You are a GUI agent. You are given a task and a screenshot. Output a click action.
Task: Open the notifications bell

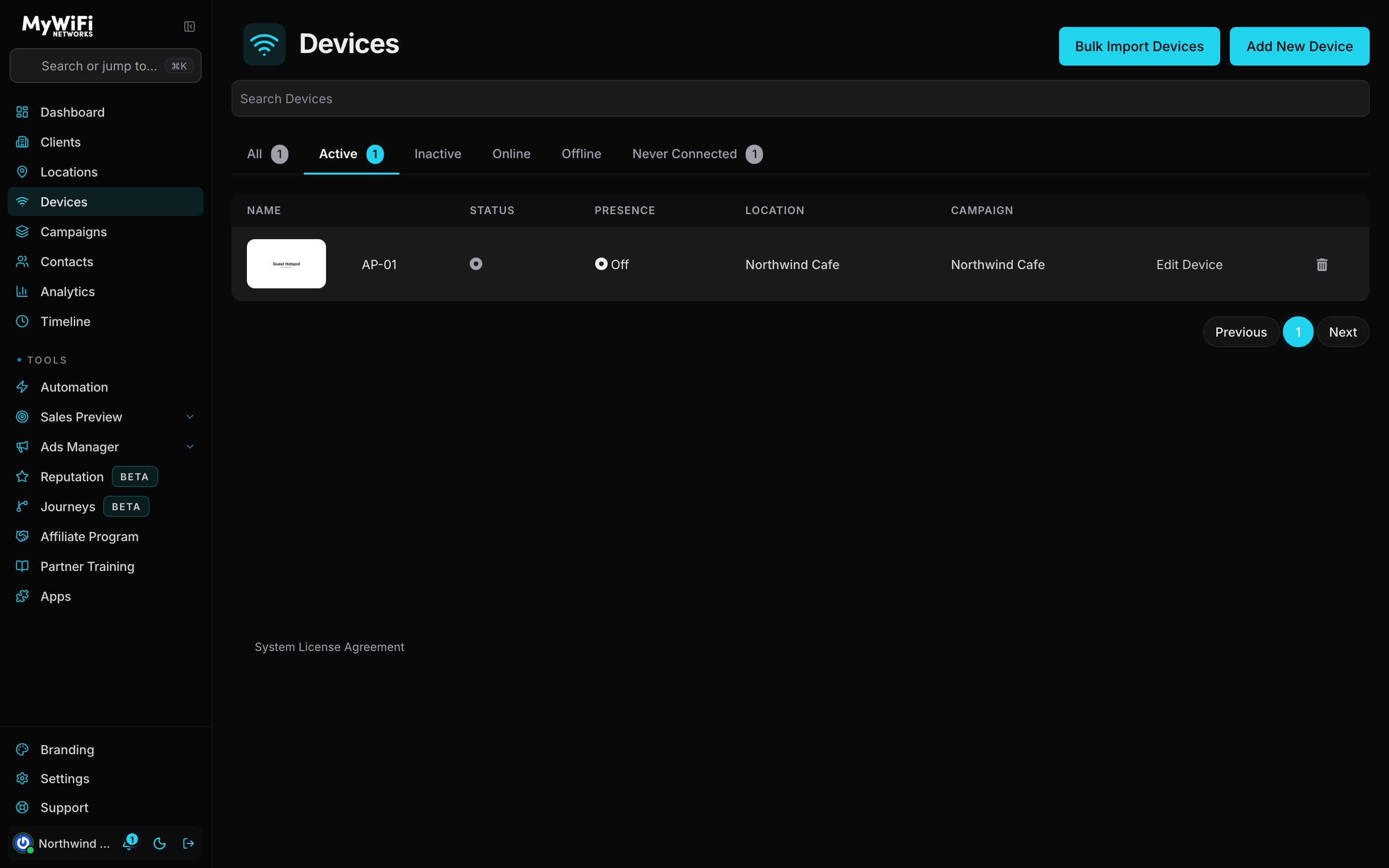[130, 843]
